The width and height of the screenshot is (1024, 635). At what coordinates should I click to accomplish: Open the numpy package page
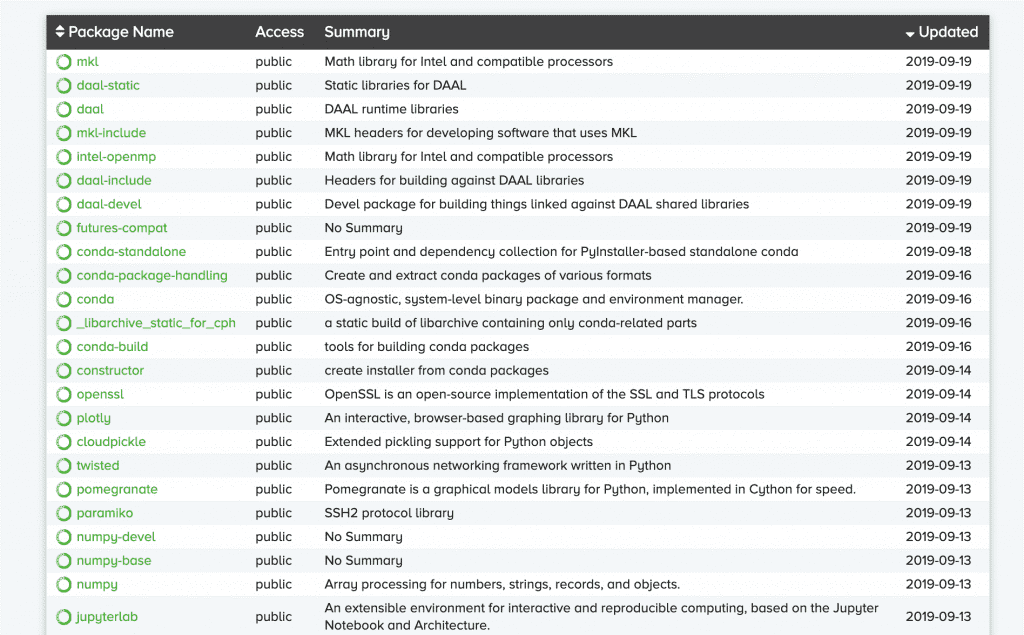(97, 585)
